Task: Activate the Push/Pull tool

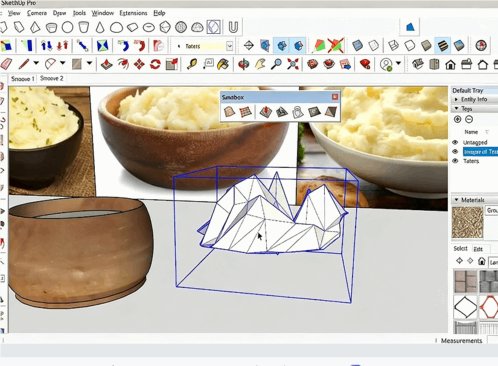Action: pos(106,64)
